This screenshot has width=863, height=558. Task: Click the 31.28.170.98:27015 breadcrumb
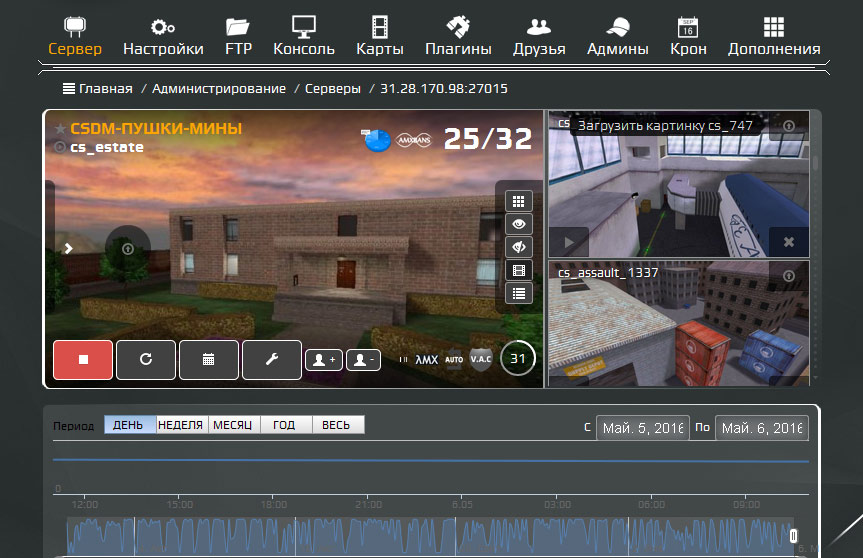click(444, 89)
